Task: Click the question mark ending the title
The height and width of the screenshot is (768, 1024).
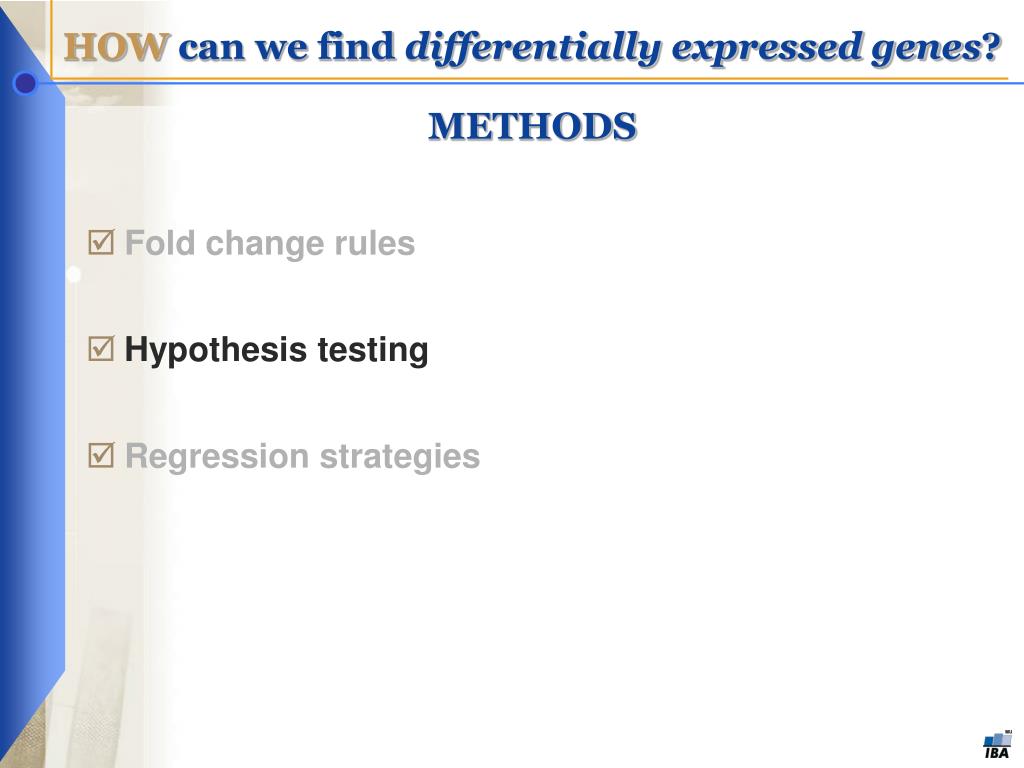Action: [991, 46]
